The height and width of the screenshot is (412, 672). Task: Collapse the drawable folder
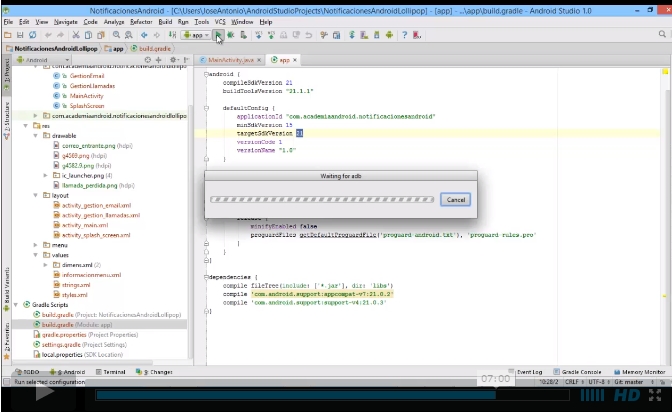coord(36,135)
